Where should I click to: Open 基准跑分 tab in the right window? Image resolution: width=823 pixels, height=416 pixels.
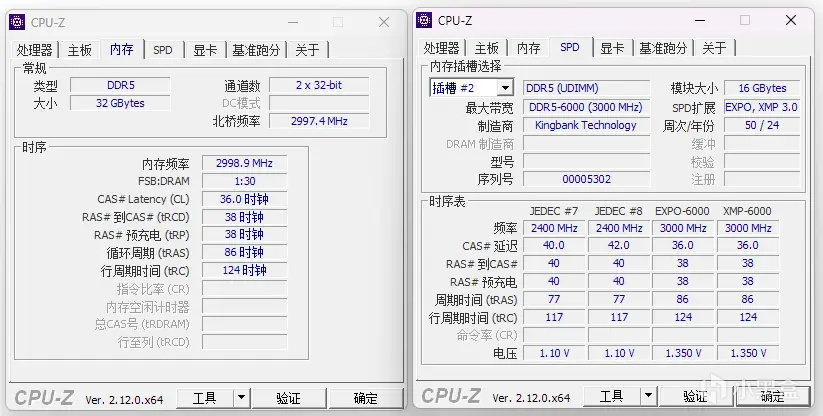point(663,48)
